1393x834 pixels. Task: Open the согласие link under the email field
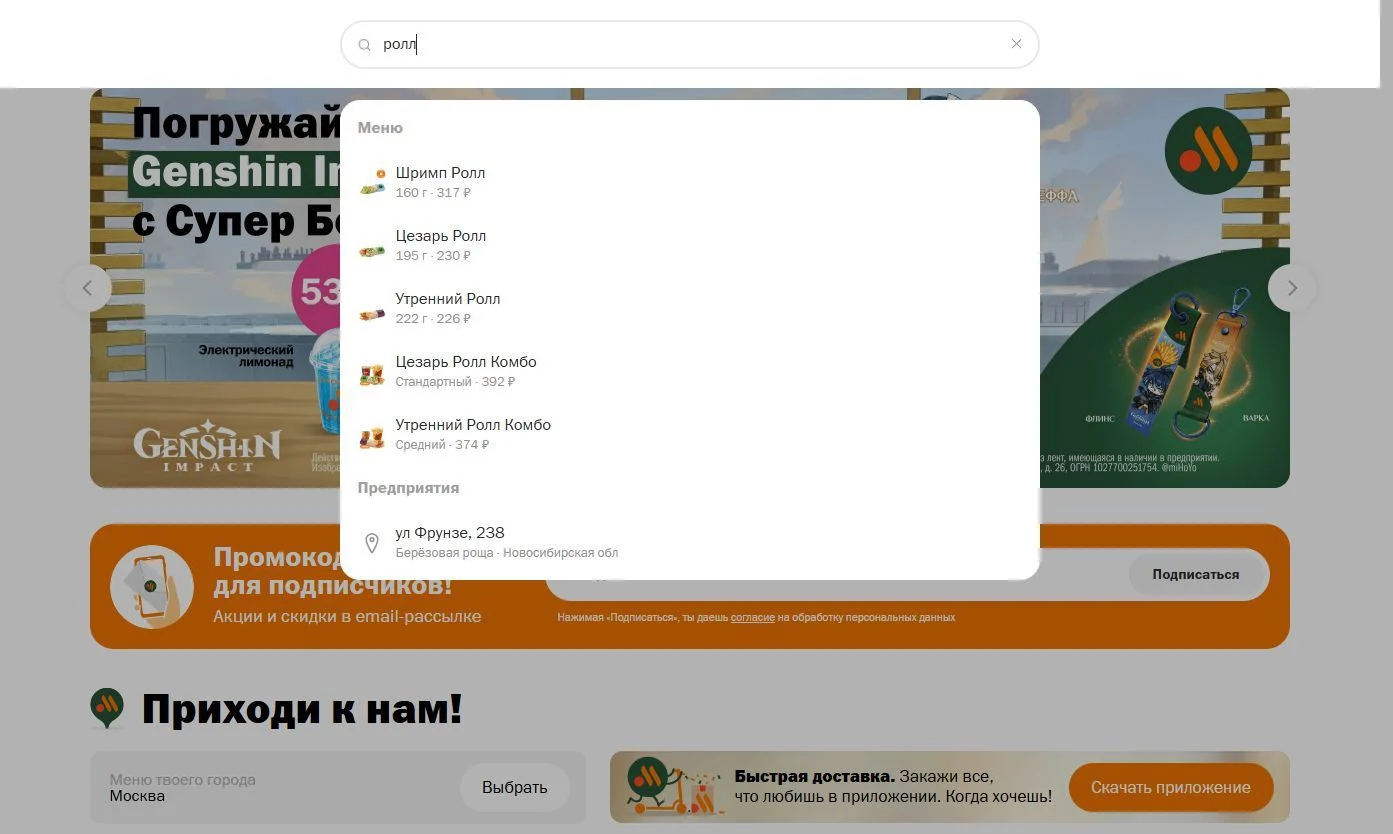click(x=752, y=618)
